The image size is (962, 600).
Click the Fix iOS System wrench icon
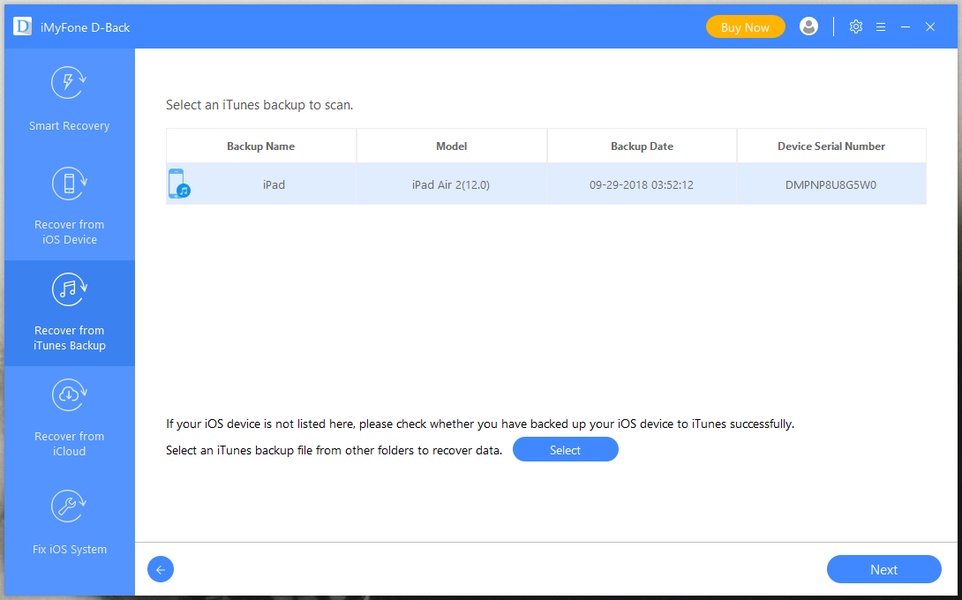[69, 506]
